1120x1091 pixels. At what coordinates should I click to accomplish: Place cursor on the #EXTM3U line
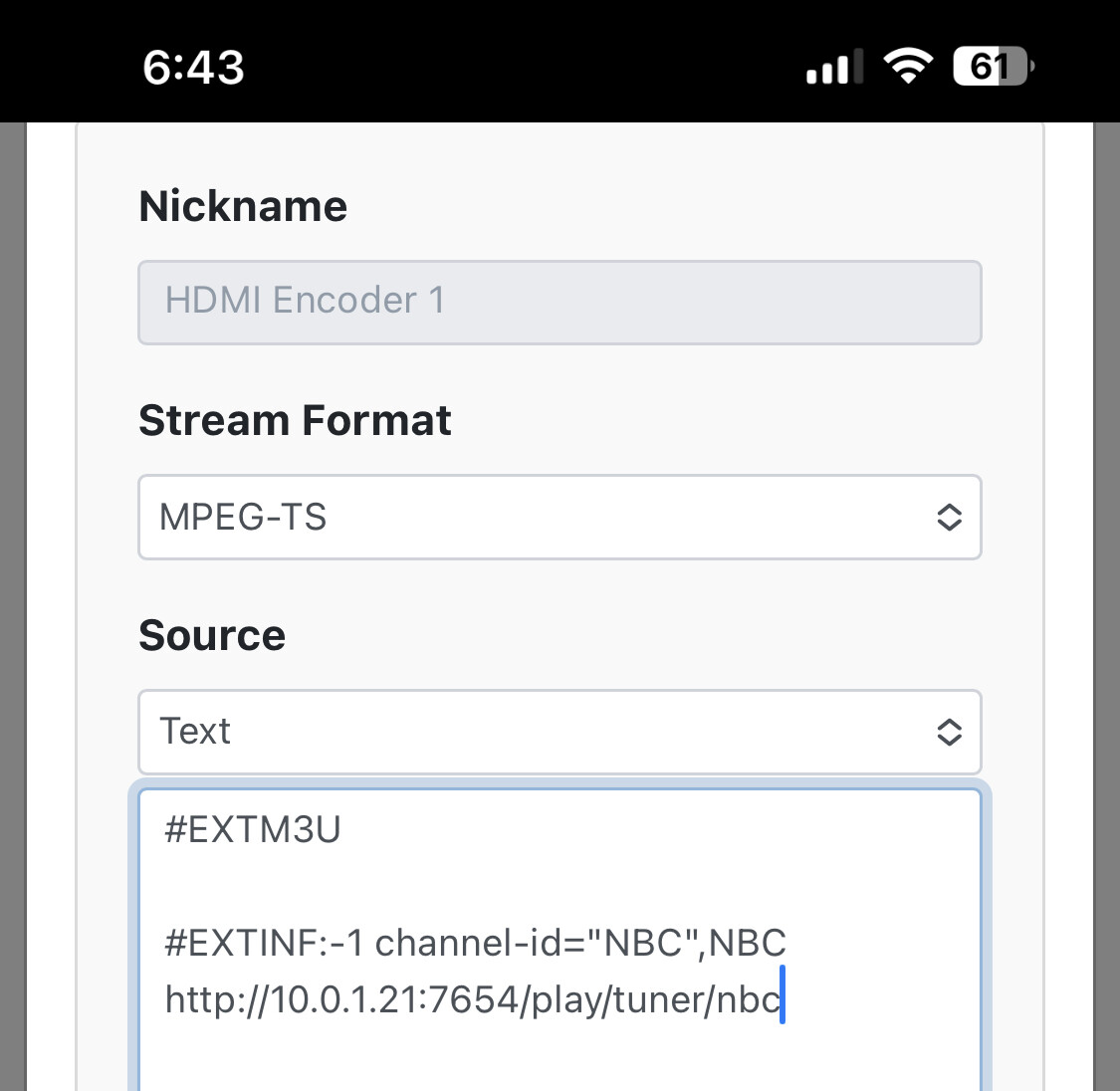(x=253, y=829)
